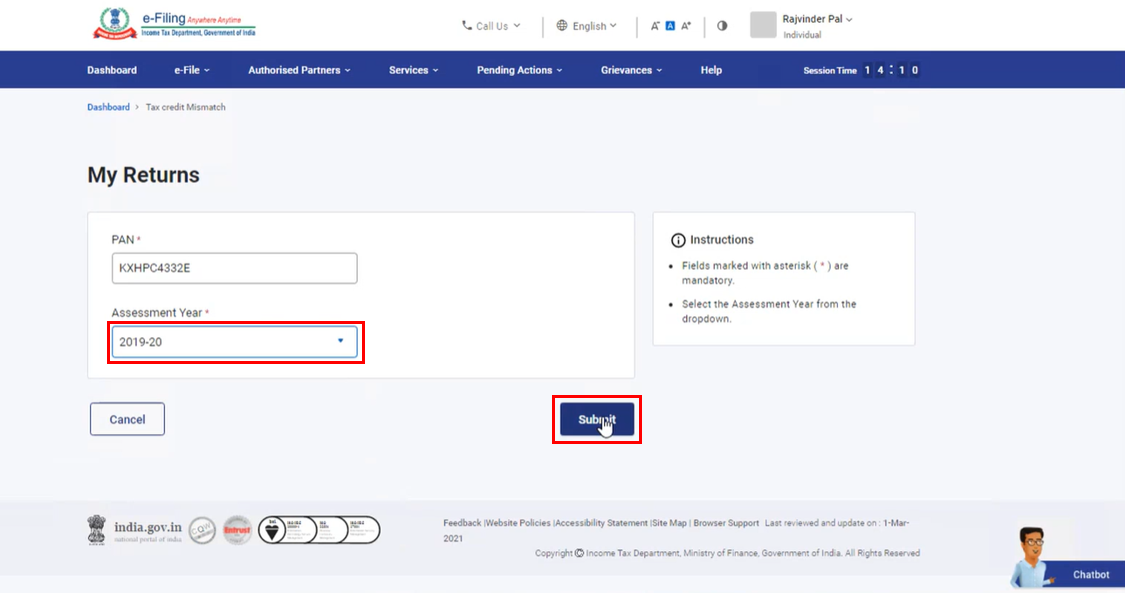
Task: Click into the PAN input field
Action: click(x=234, y=268)
